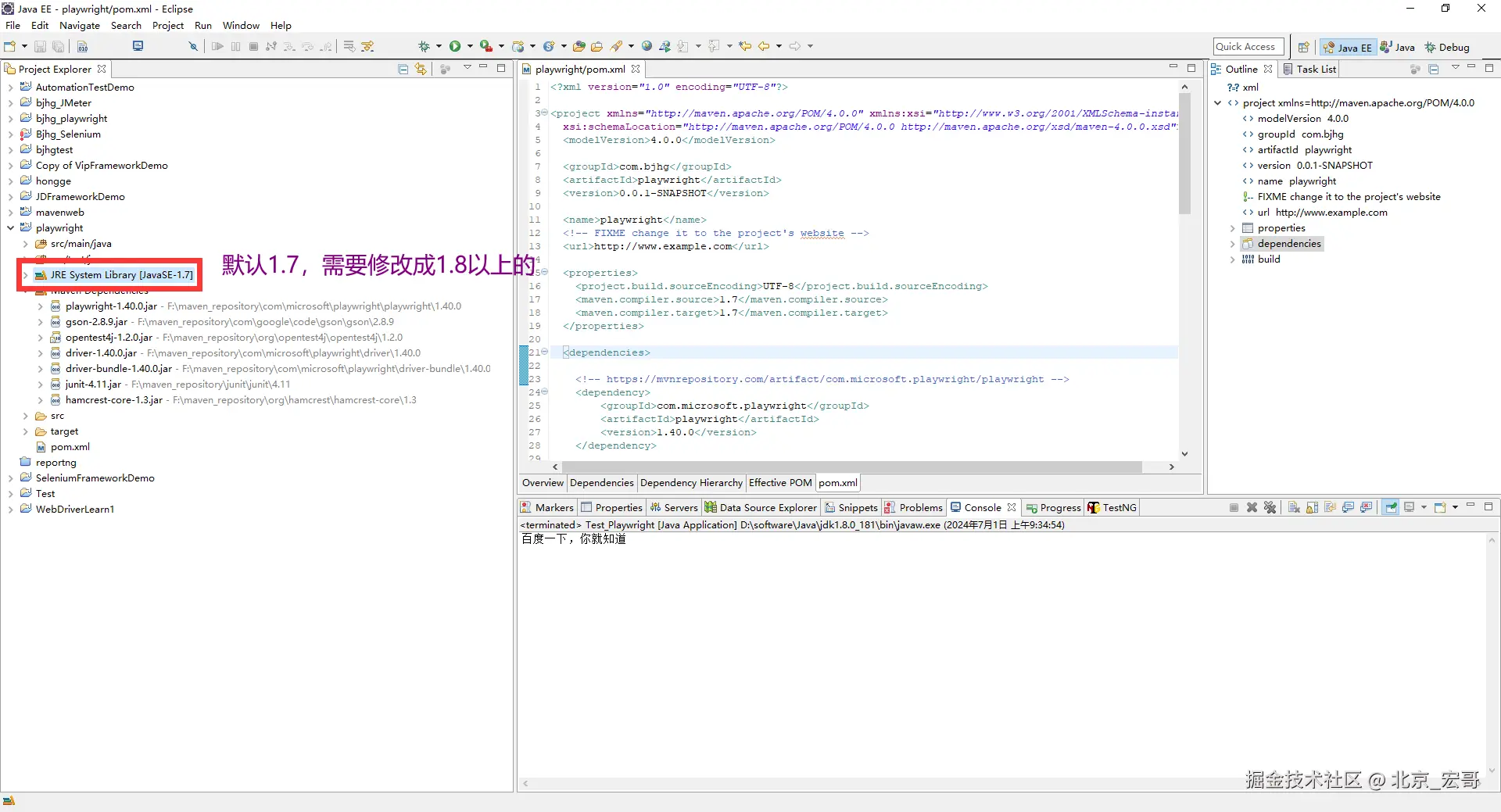Click the green Run button icon
This screenshot has width=1501, height=812.
(455, 47)
